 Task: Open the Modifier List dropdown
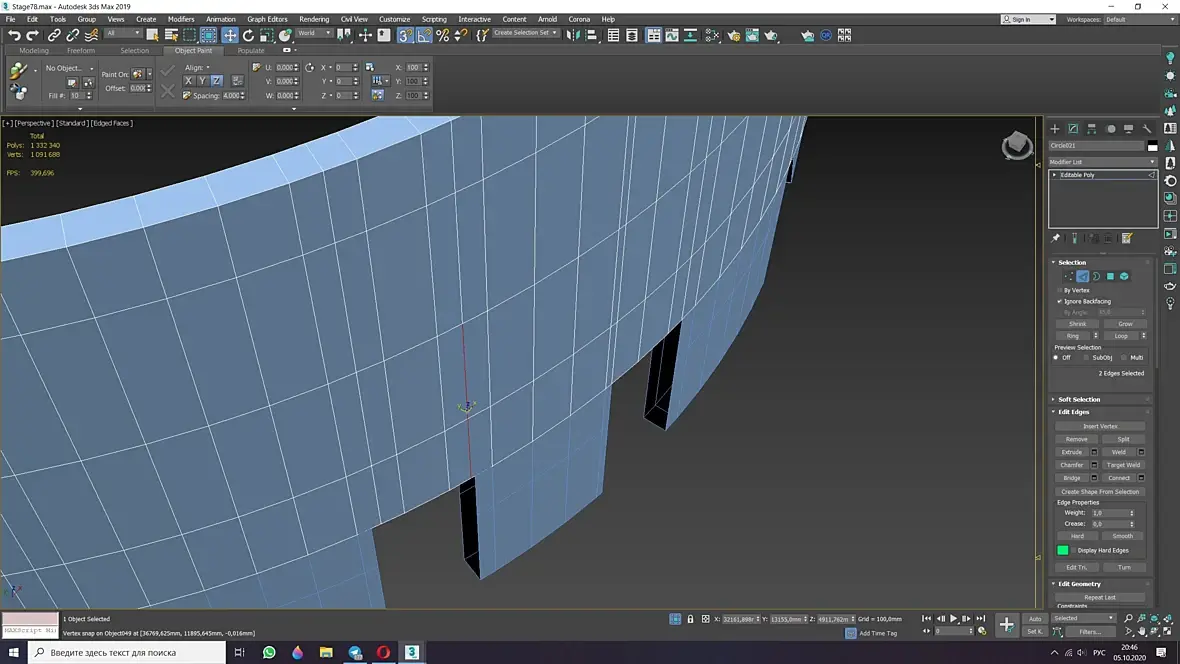coord(1102,161)
